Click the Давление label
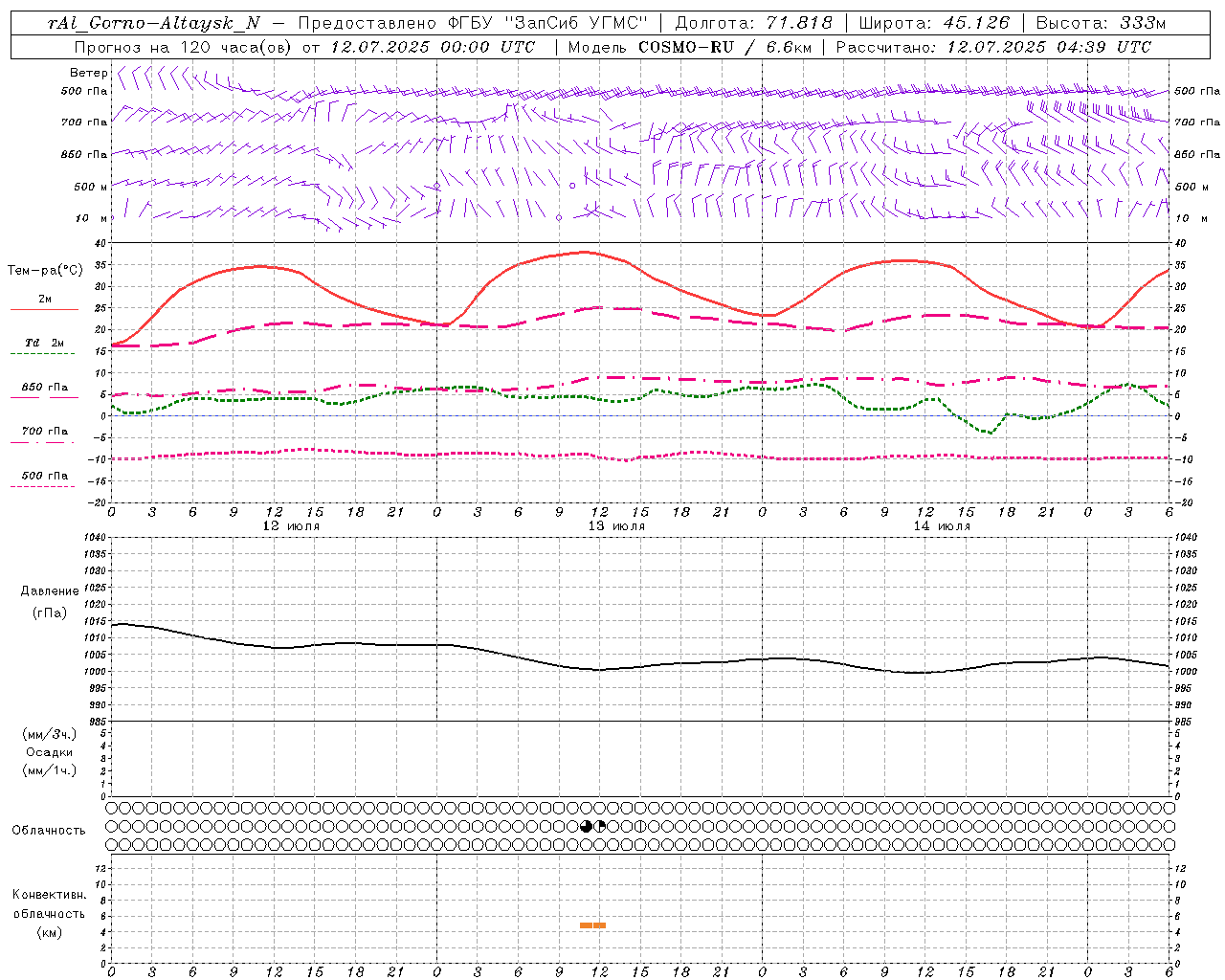 (50, 591)
